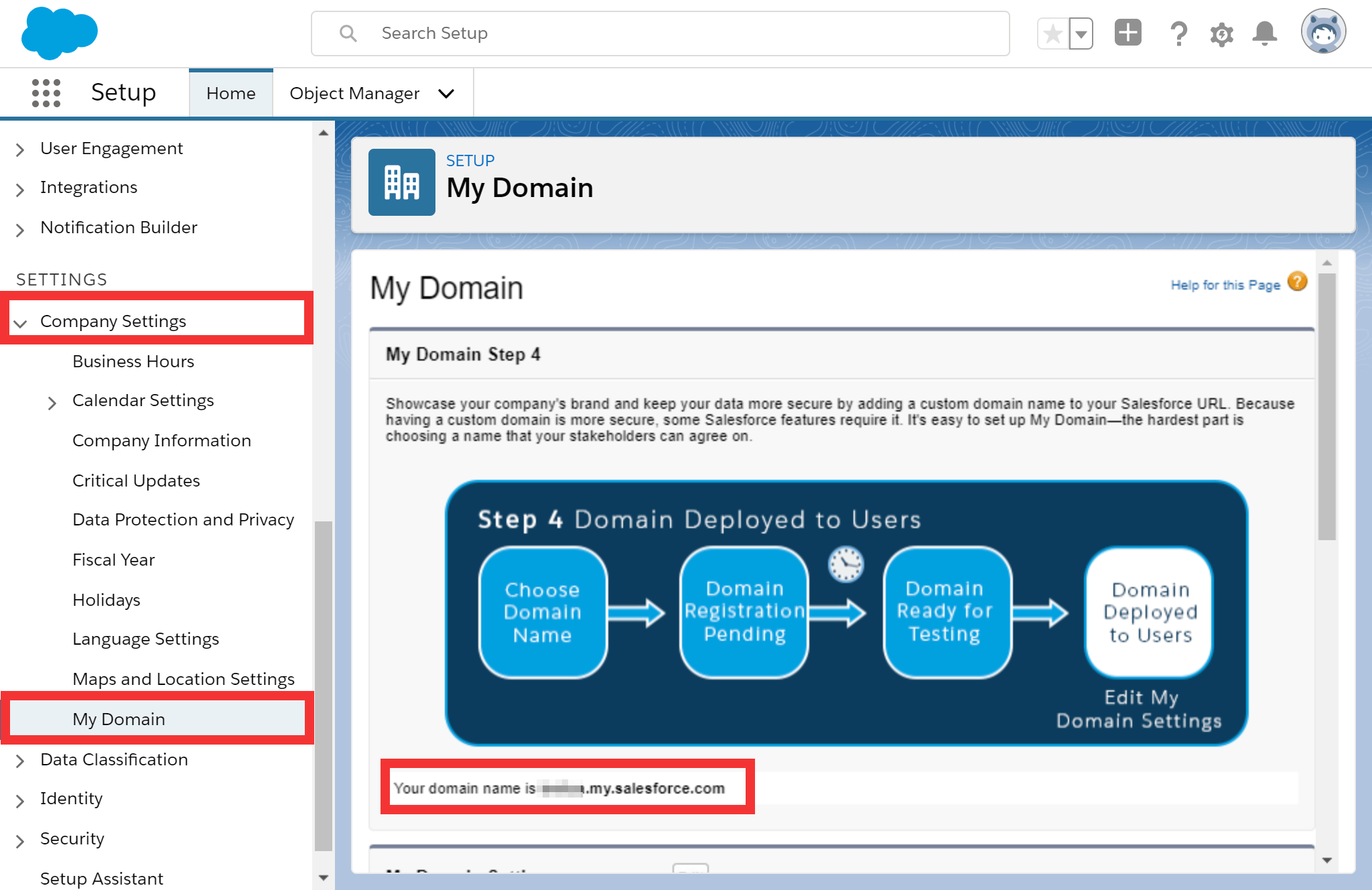Click the content panel scrollbar thumb
Screen dimensions: 1372x890
[x=1327, y=406]
